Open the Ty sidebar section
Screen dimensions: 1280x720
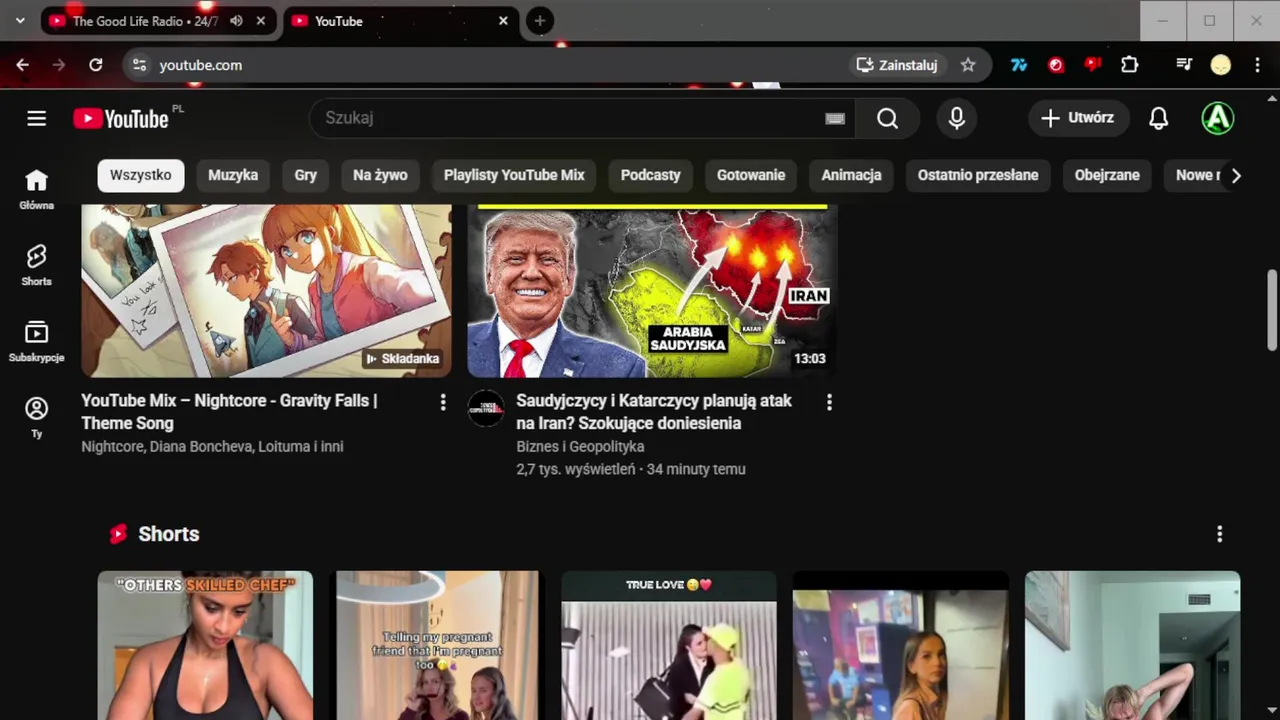pos(37,417)
